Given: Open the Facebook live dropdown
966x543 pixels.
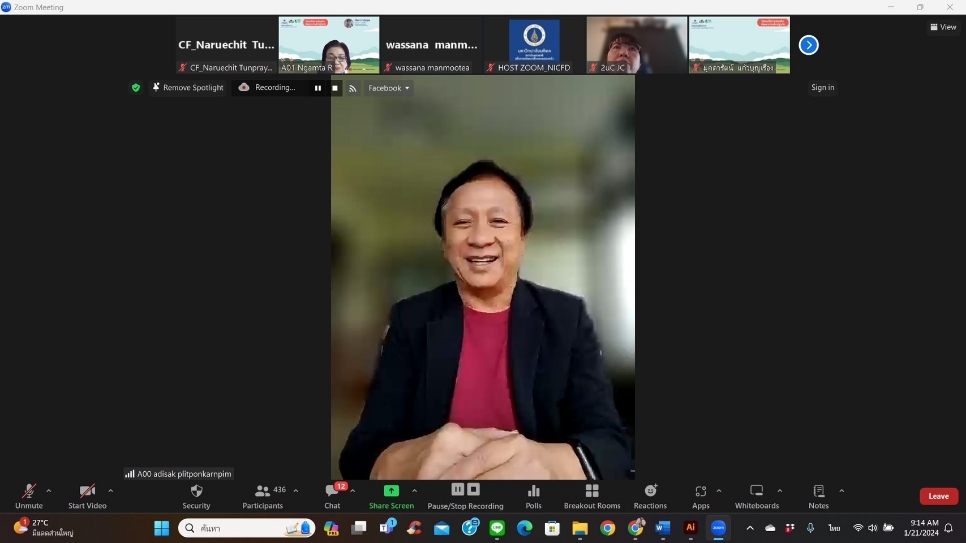Looking at the screenshot, I should click(x=389, y=88).
